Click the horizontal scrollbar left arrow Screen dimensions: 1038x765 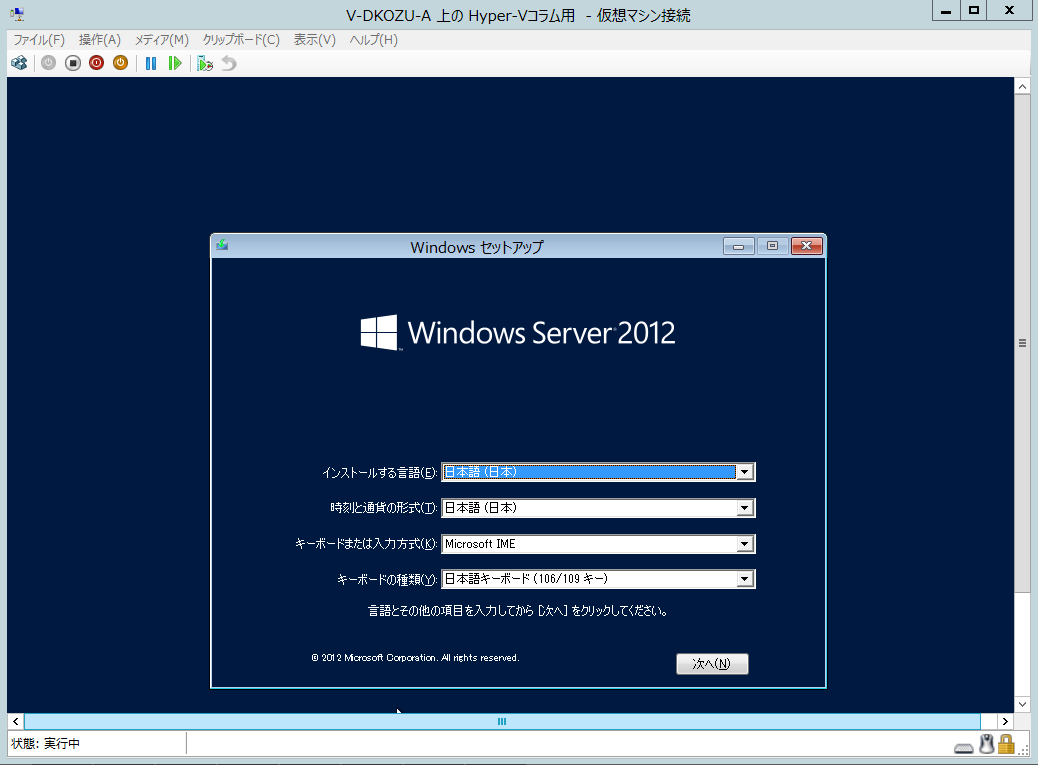click(x=15, y=721)
